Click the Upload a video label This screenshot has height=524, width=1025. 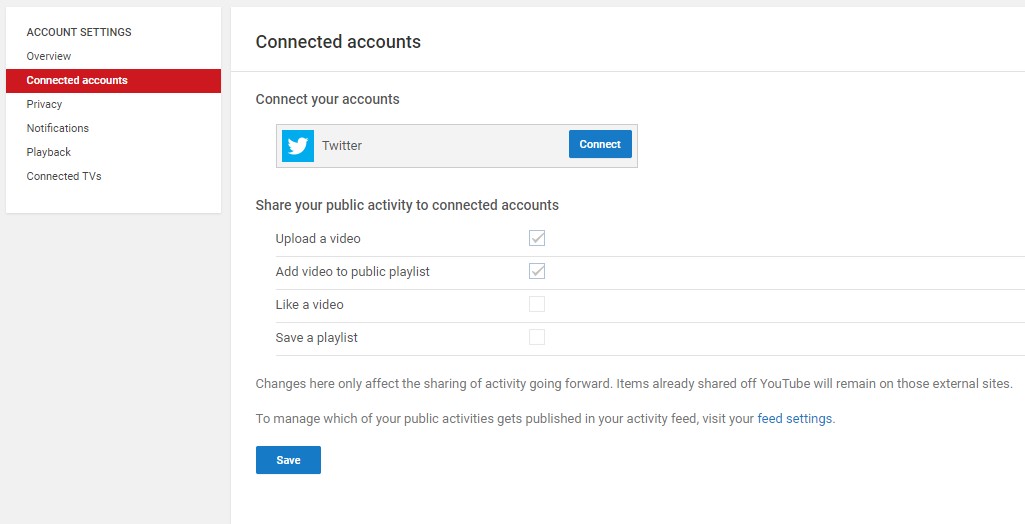tap(318, 239)
